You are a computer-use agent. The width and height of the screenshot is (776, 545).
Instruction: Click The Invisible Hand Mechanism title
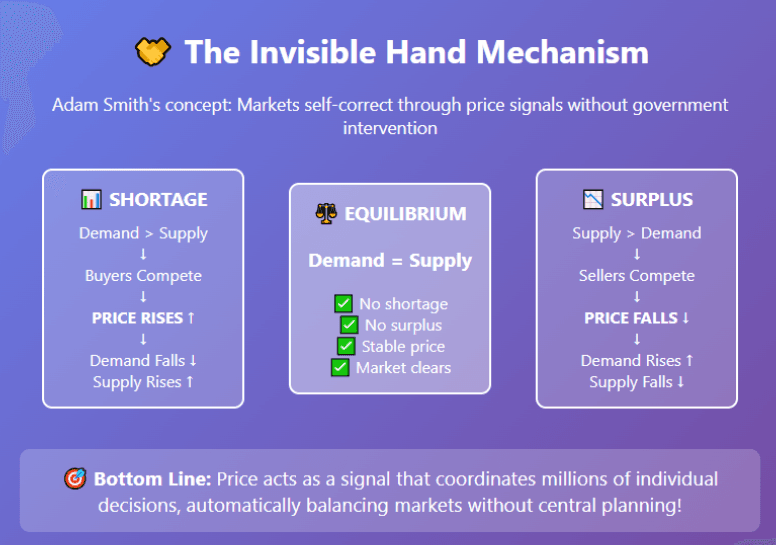pyautogui.click(x=416, y=52)
